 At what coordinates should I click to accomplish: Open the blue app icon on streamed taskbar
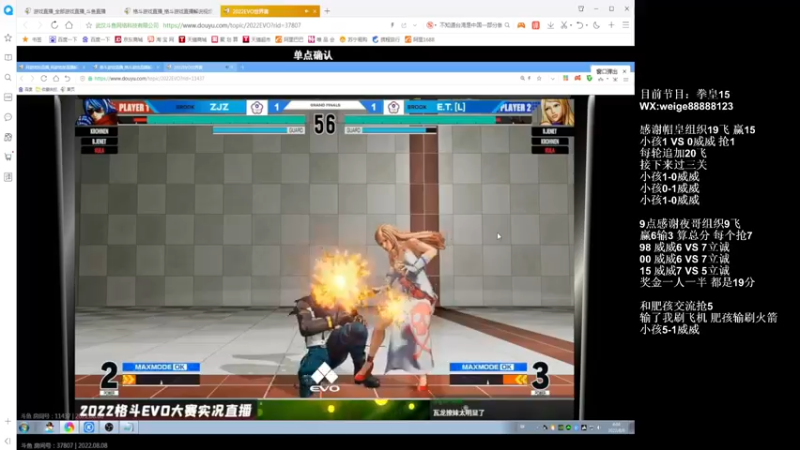[x=89, y=428]
